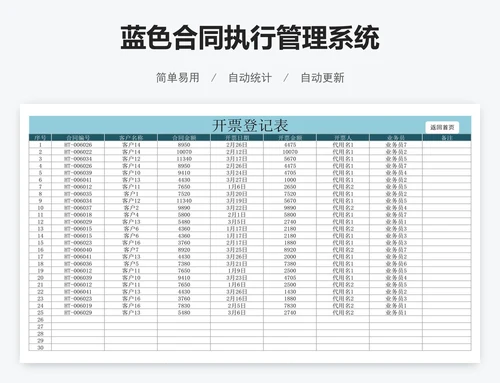Click contract amount 7520 in row 8
This screenshot has height=383, width=500.
[x=184, y=194]
